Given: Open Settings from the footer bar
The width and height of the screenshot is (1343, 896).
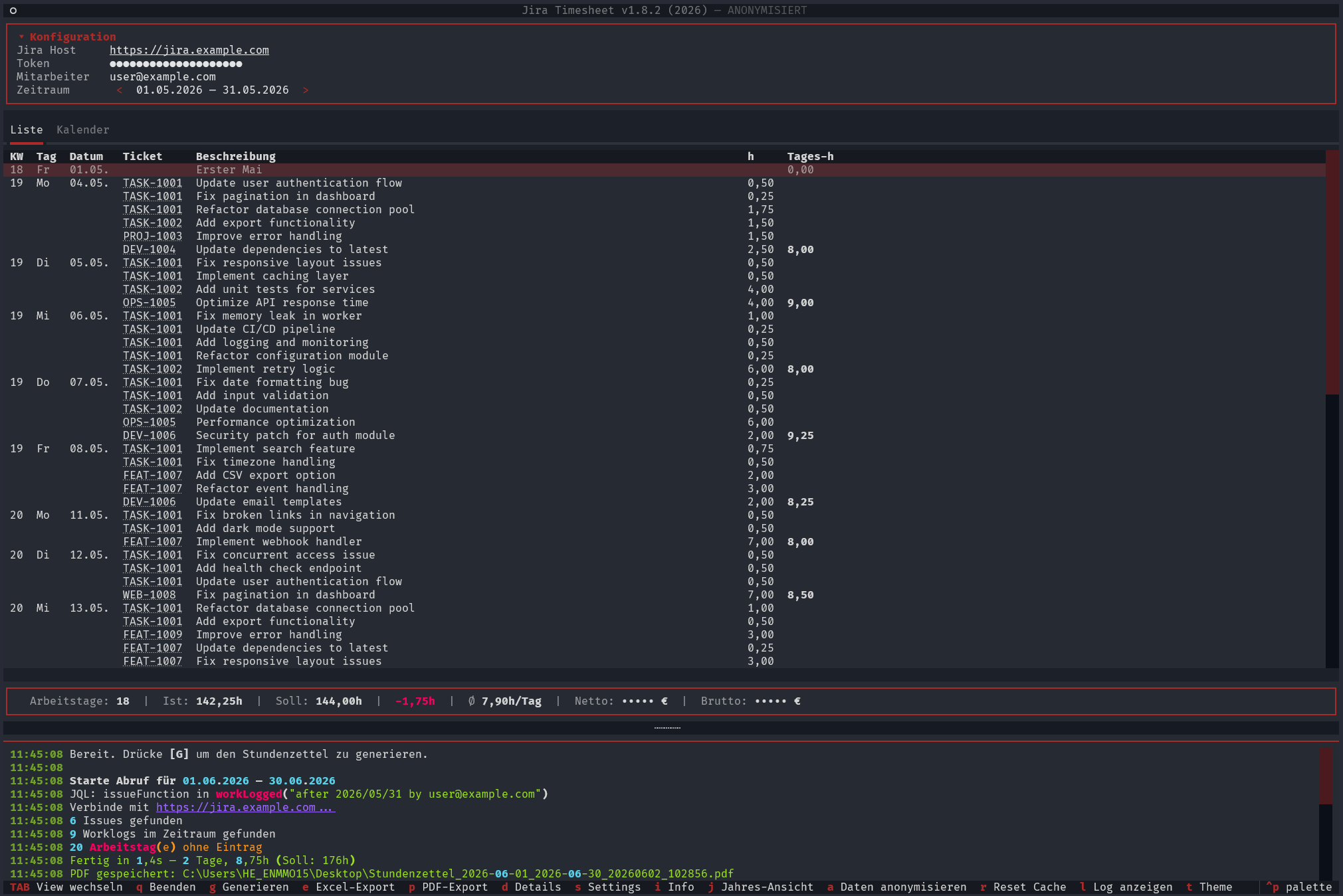Looking at the screenshot, I should [x=608, y=887].
